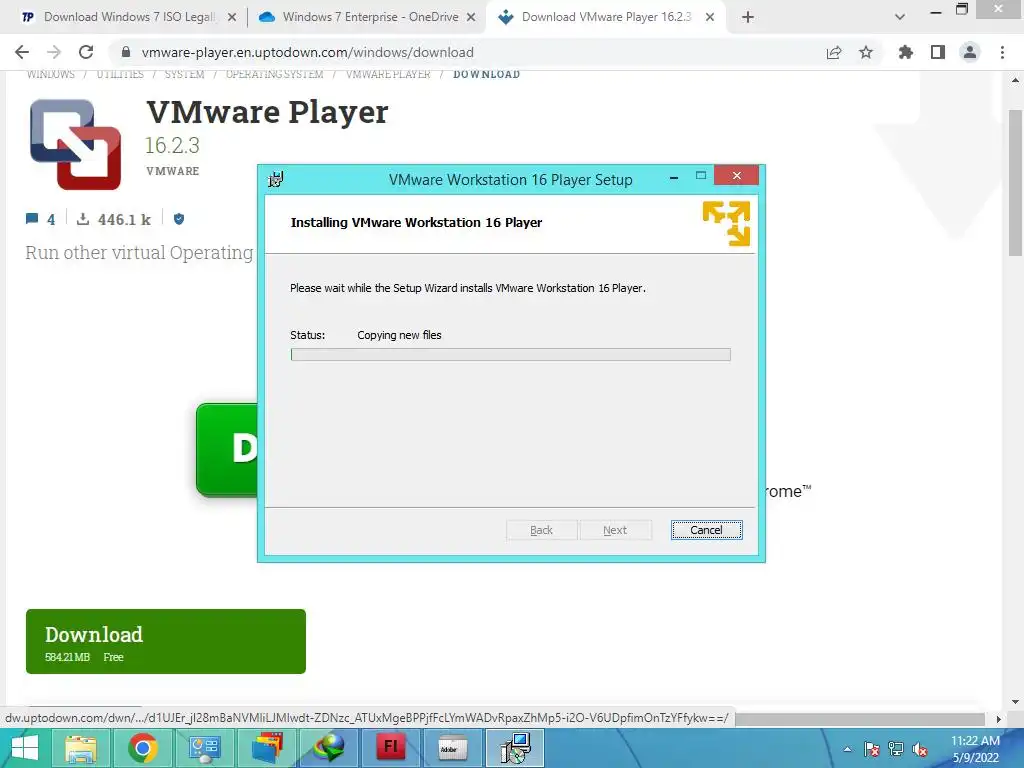This screenshot has height=768, width=1024.
Task: Click the horizontal scrollbar right arrow
Action: (998, 718)
